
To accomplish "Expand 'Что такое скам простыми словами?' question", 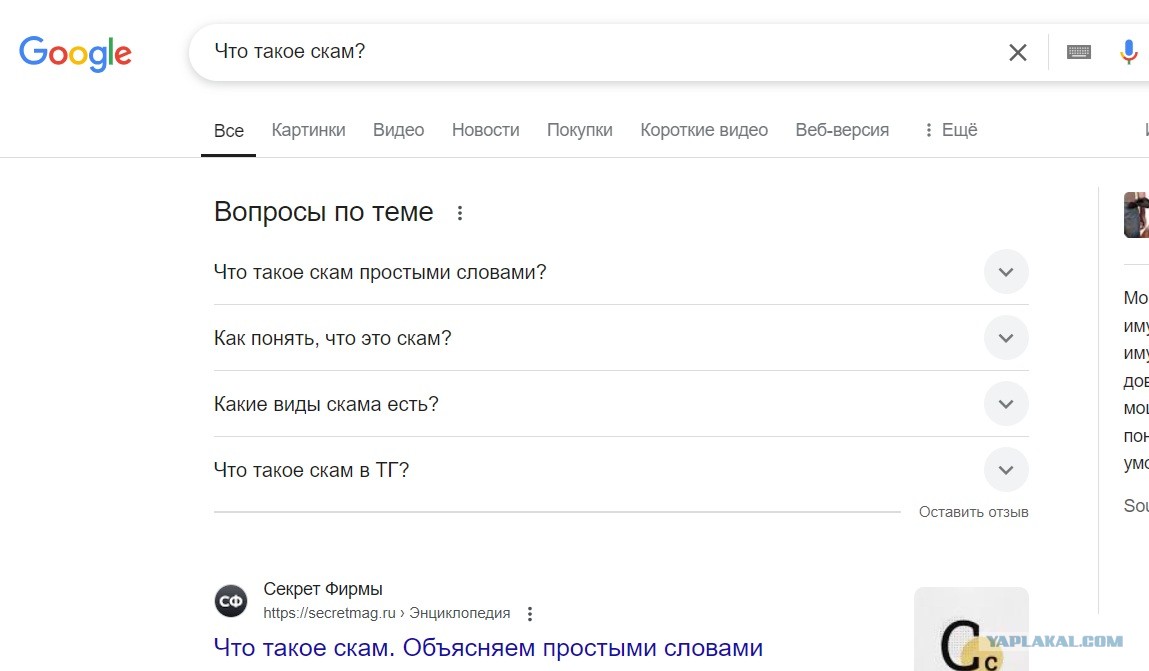I will 621,272.
